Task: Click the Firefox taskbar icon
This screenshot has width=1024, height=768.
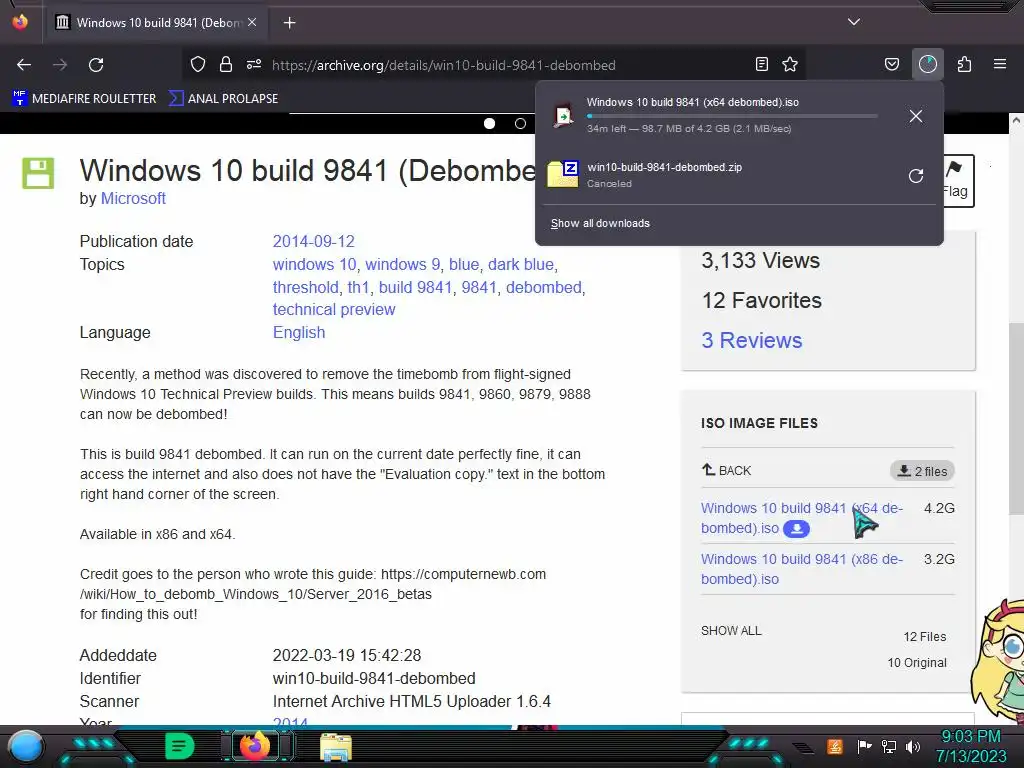Action: click(x=255, y=746)
